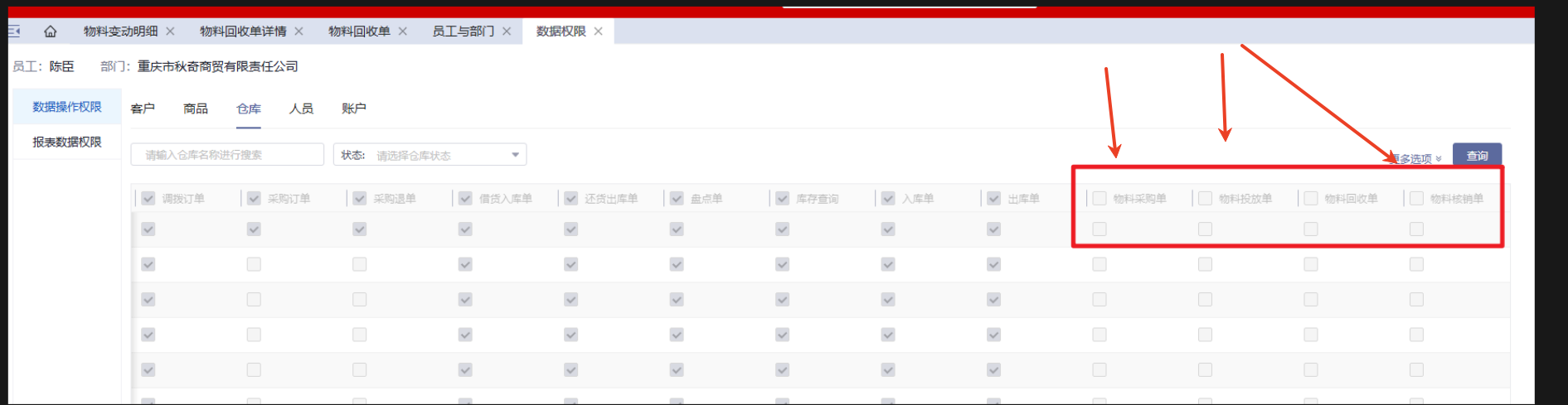Open the 员工与部门 page tab
1568x405 pixels.
[x=463, y=31]
